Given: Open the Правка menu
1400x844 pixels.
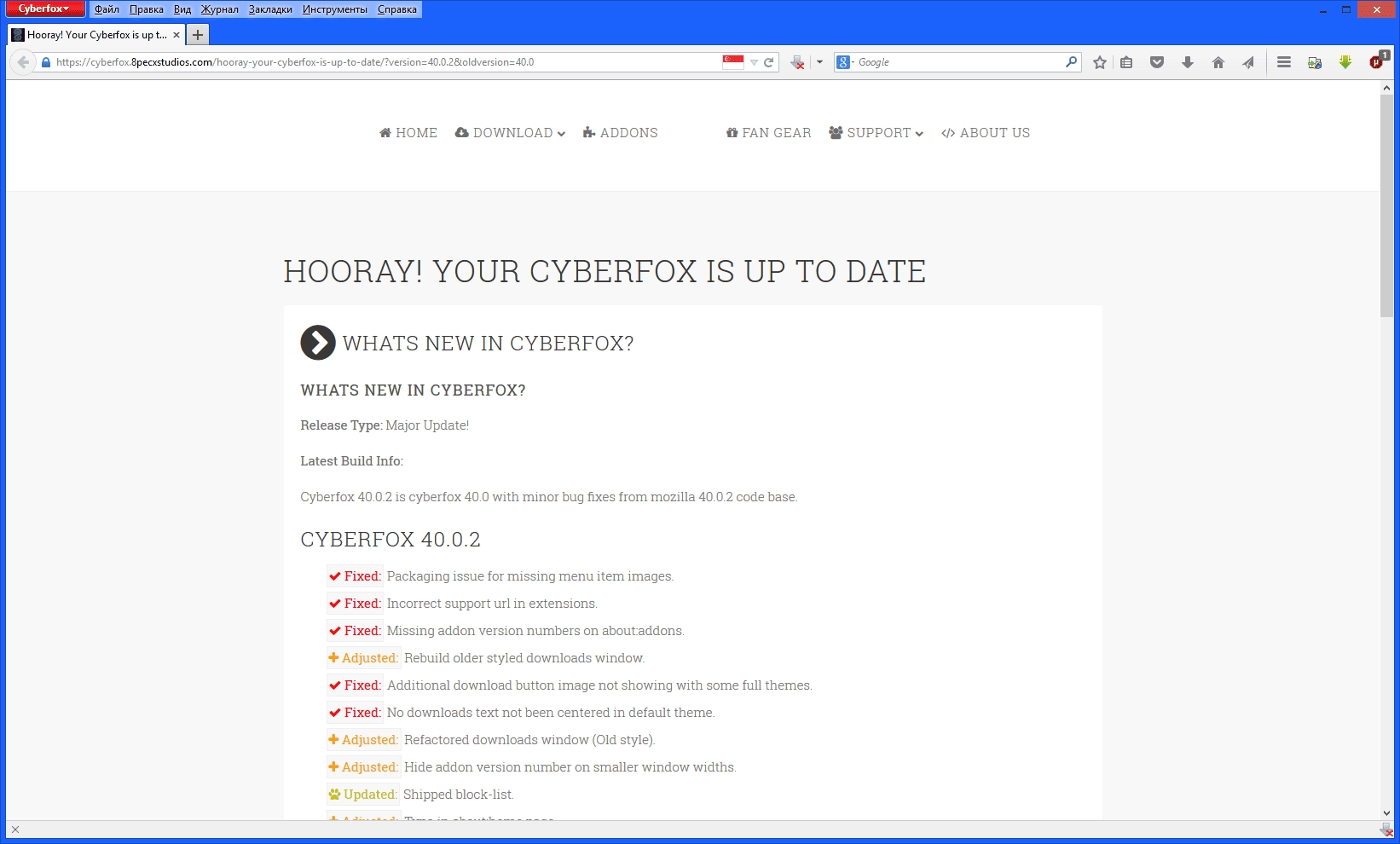Looking at the screenshot, I should (x=147, y=9).
